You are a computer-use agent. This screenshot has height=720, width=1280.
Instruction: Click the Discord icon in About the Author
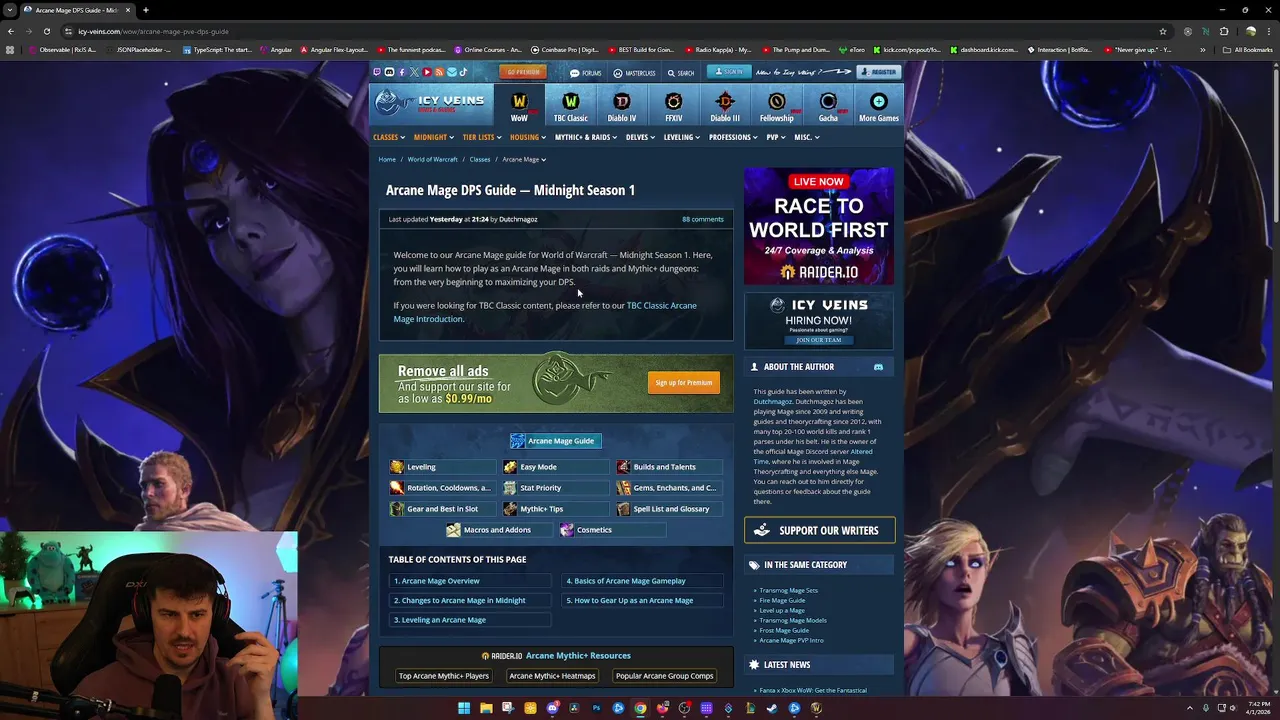coord(878,367)
